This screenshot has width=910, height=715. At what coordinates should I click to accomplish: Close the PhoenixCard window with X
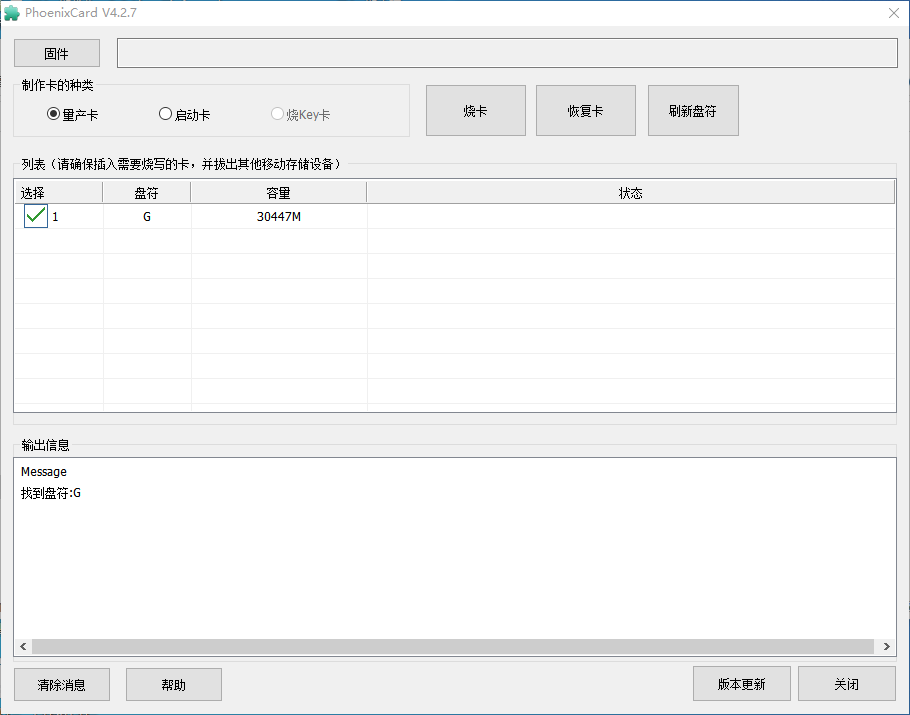(894, 13)
